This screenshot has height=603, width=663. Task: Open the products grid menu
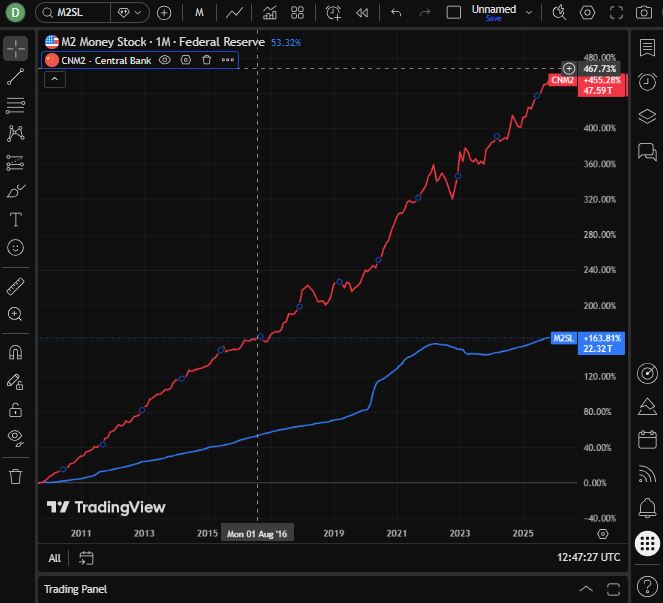647,543
